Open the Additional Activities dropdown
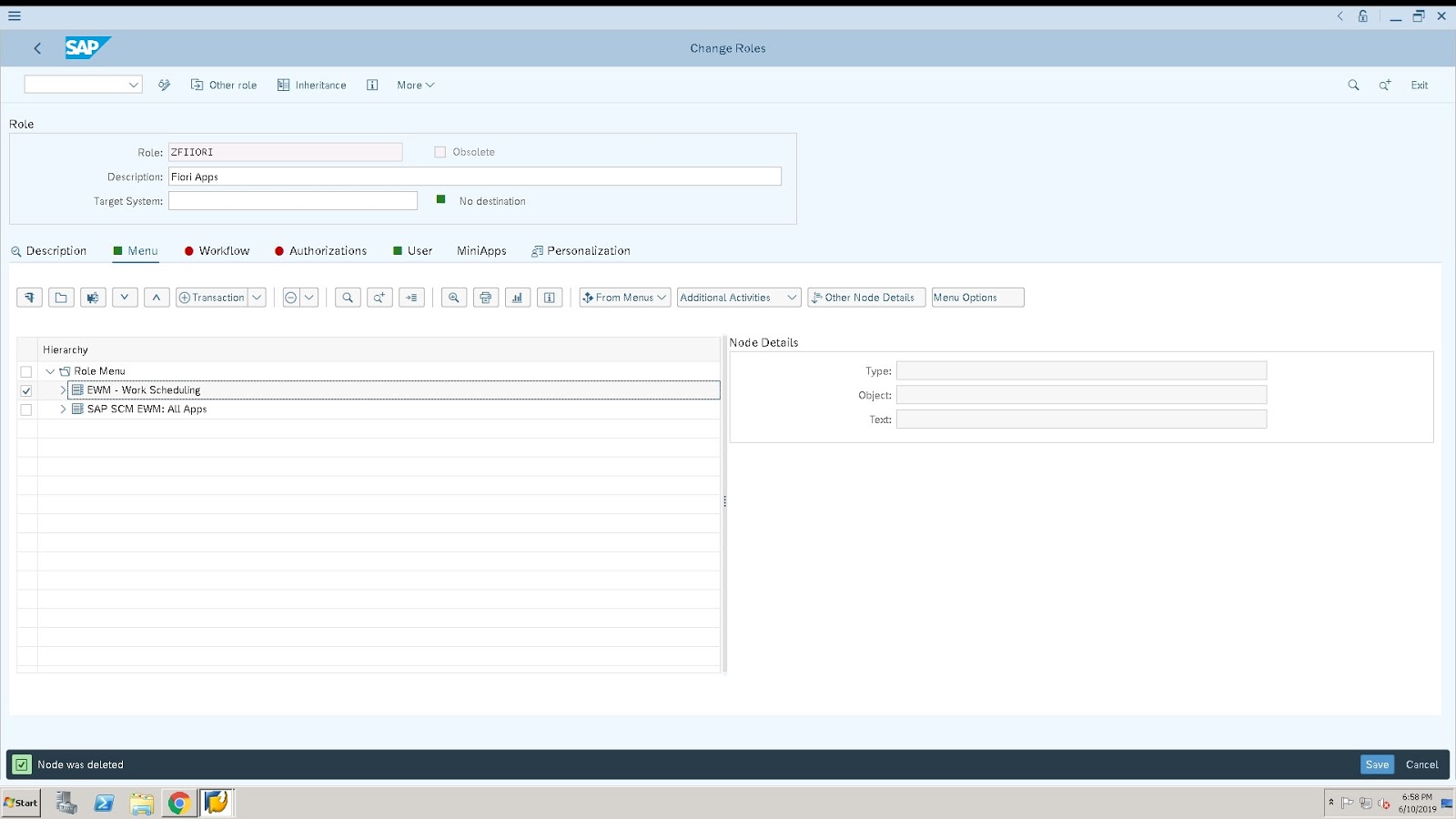The image size is (1456, 819). click(739, 298)
